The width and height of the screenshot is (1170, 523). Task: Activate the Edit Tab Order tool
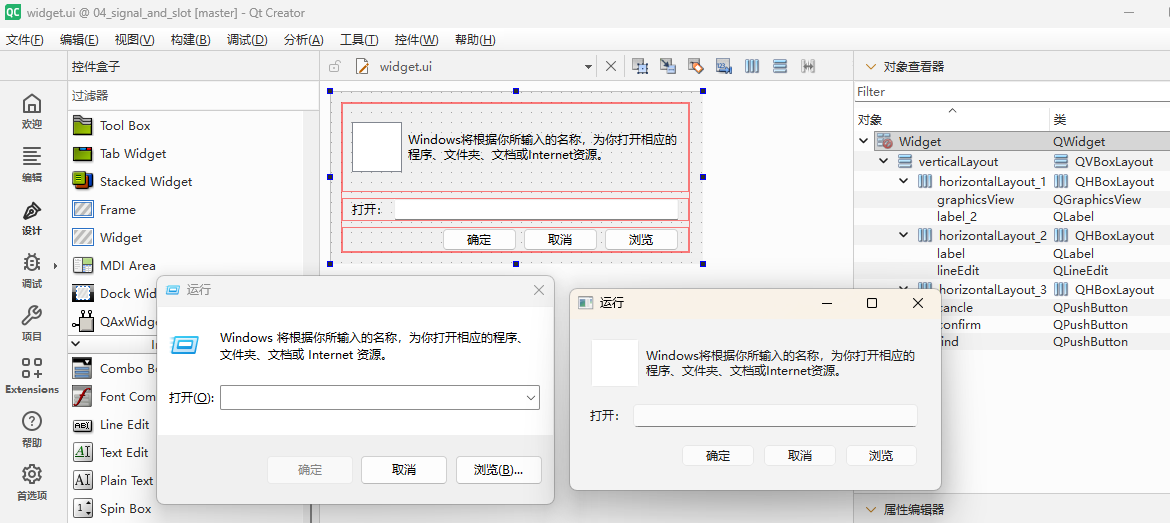pyautogui.click(x=723, y=66)
